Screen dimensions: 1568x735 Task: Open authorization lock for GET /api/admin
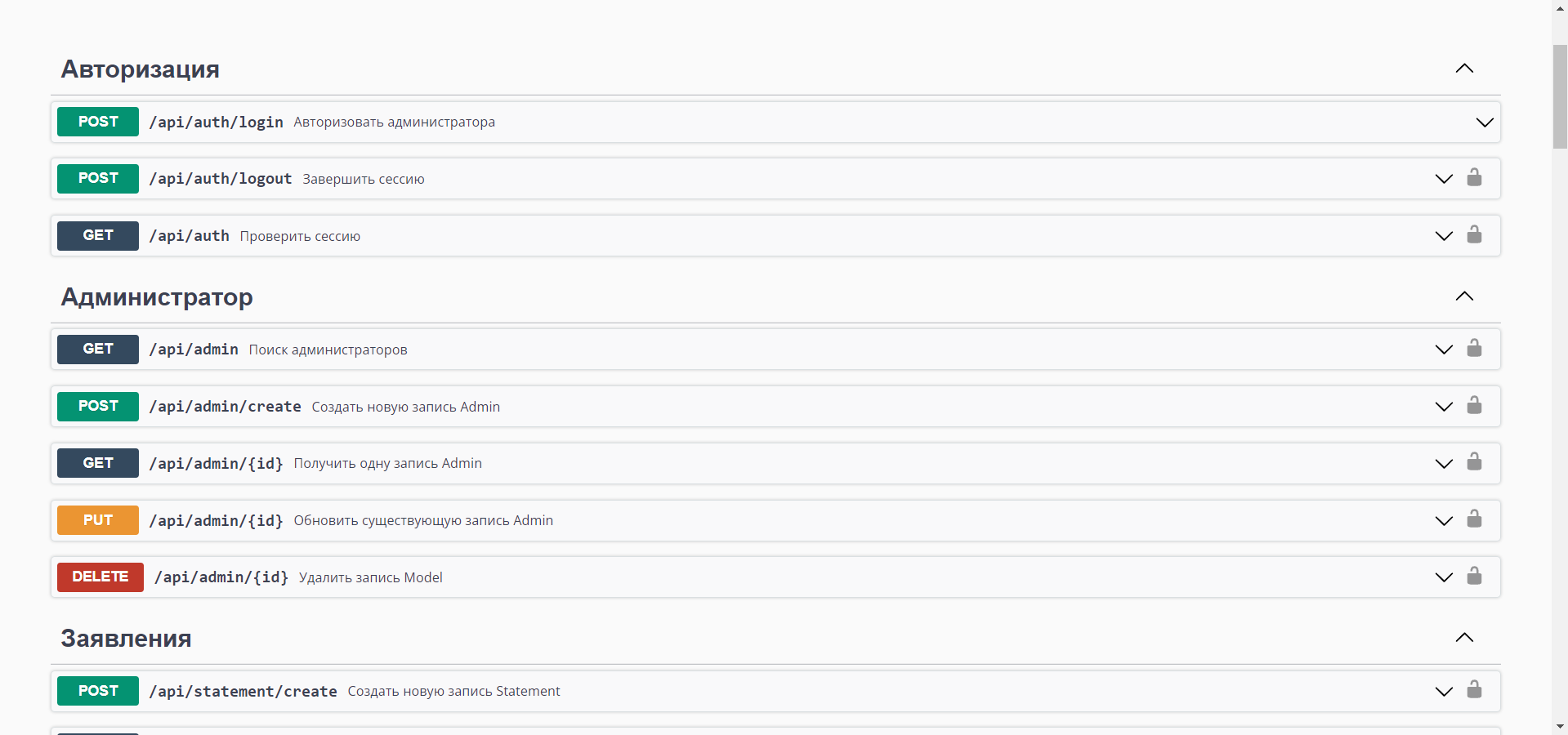(x=1474, y=349)
